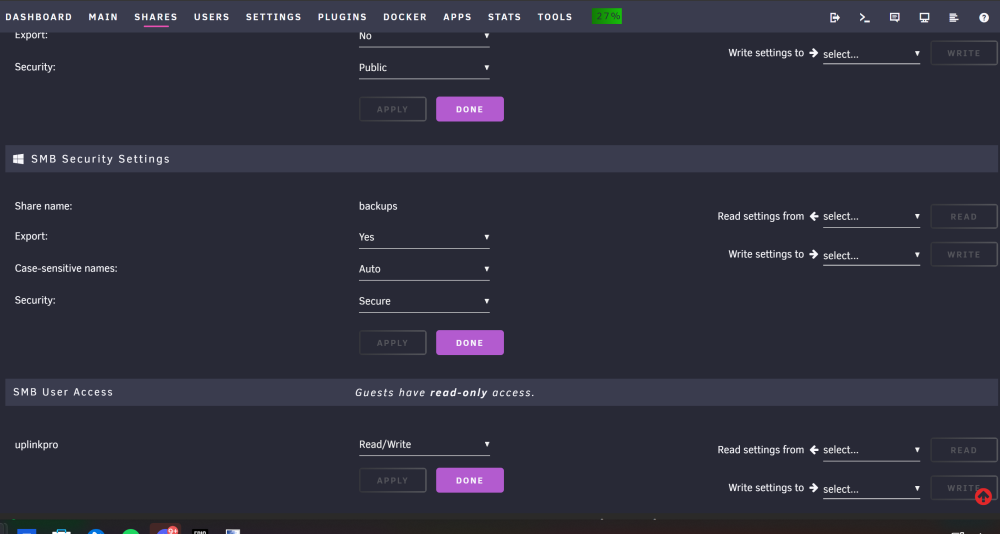Open SMB Security Read settings from dropdown
The width and height of the screenshot is (1000, 534).
click(871, 217)
